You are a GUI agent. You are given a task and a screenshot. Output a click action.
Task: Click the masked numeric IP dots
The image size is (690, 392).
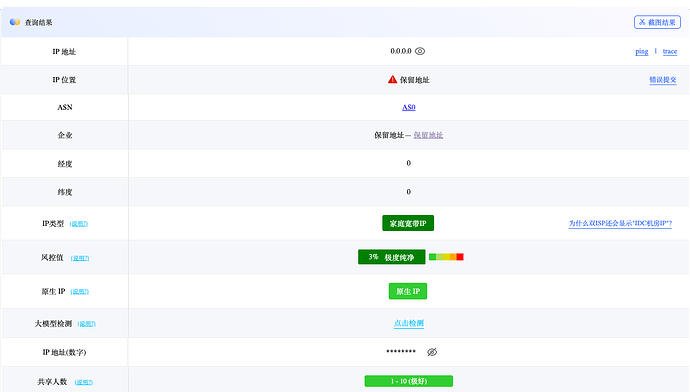(401, 351)
